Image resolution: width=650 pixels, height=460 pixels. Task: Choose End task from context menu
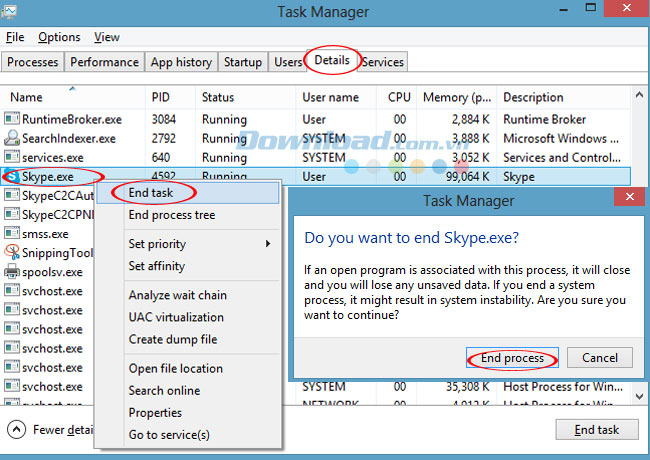[188, 193]
